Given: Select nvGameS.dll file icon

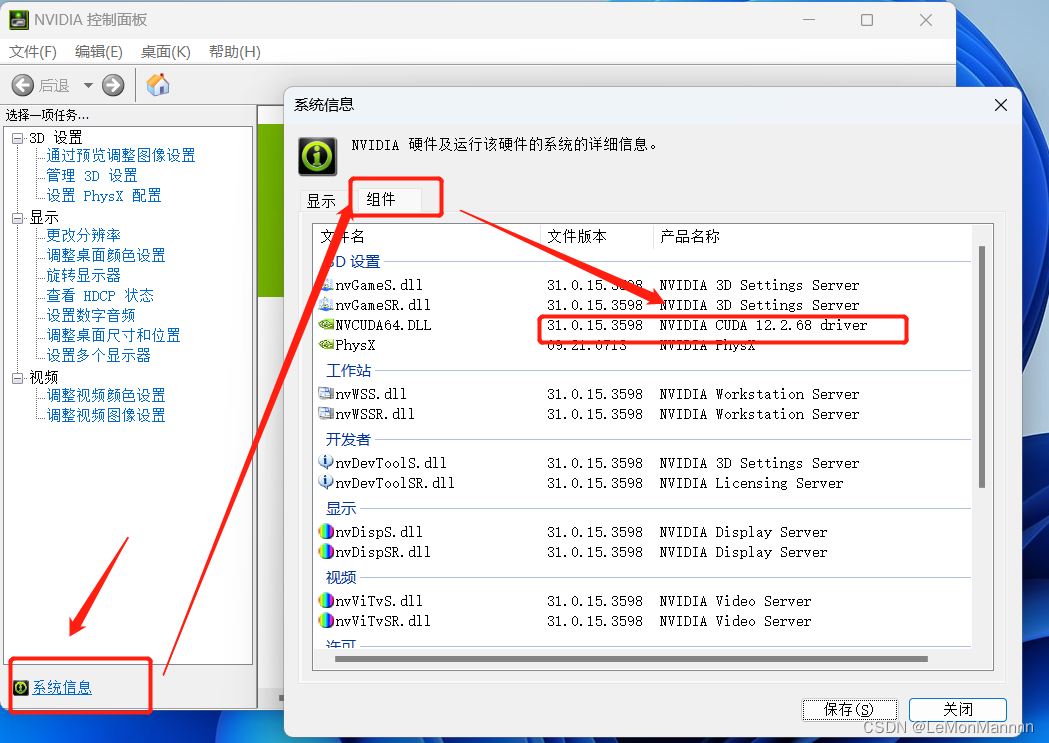Looking at the screenshot, I should (326, 285).
